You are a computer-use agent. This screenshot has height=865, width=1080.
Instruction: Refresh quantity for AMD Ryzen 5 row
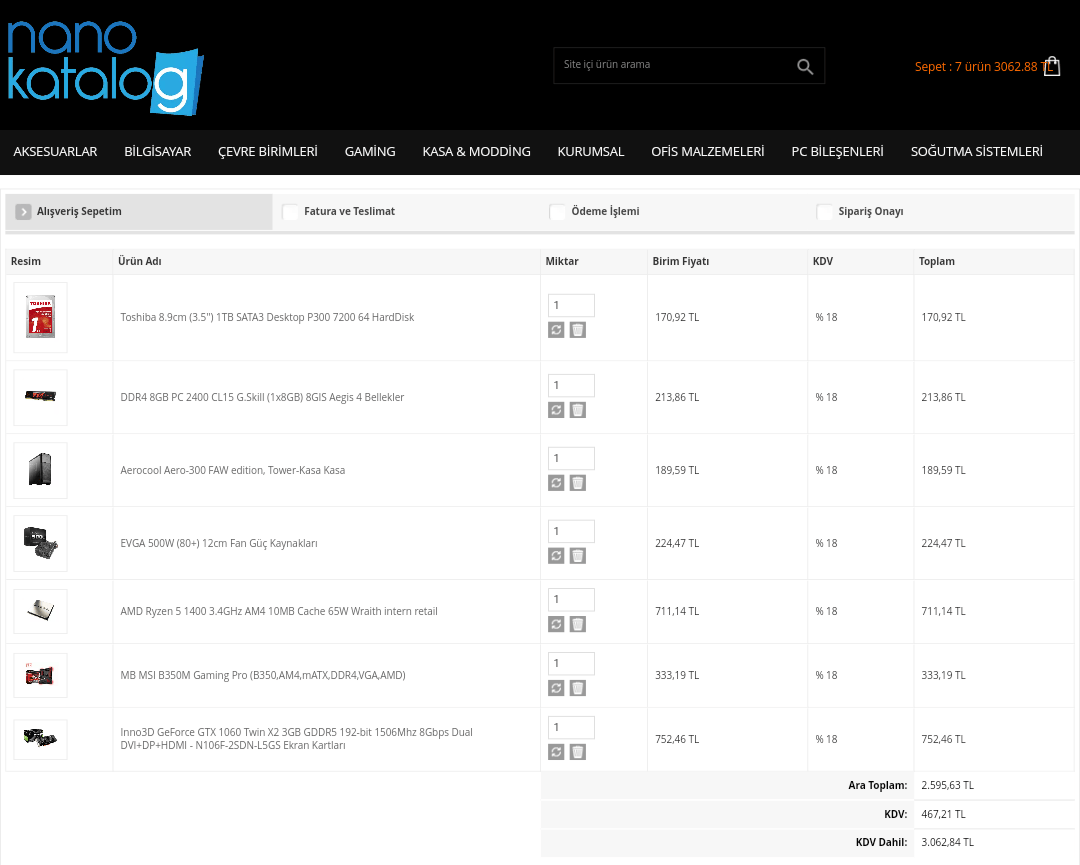click(556, 624)
